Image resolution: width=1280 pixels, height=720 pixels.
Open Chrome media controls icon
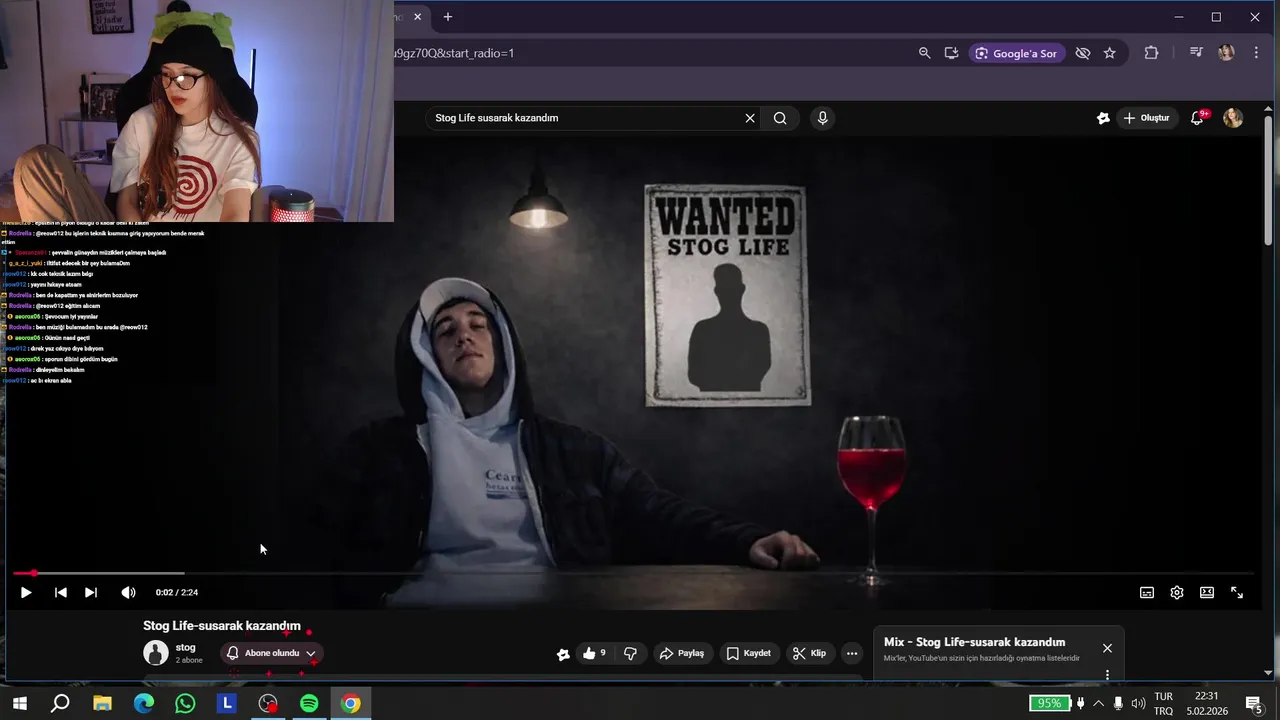tap(1196, 53)
